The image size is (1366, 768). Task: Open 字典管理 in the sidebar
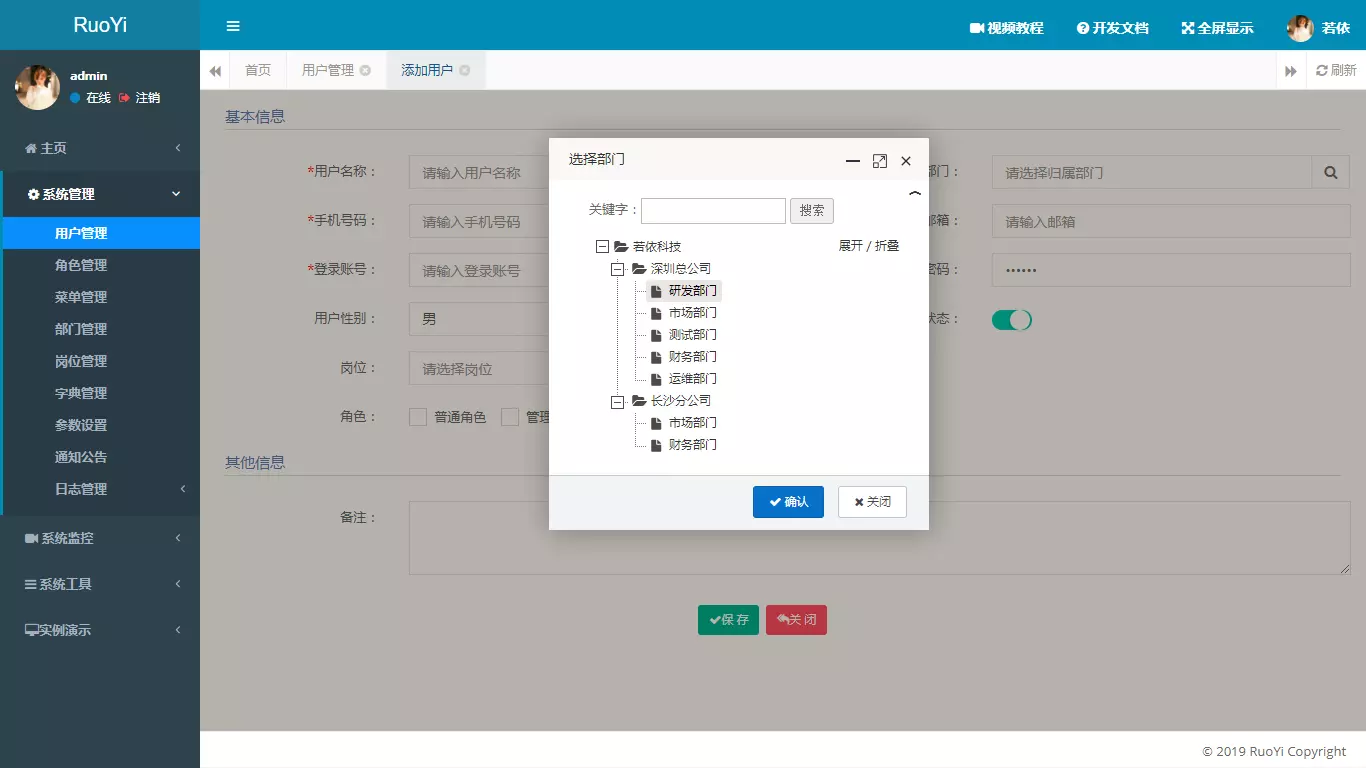[x=100, y=393]
